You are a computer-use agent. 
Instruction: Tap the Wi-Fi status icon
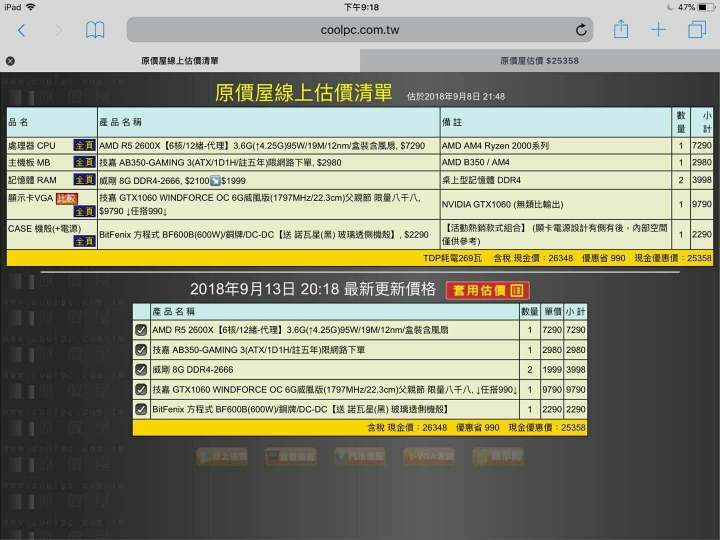(31, 7)
